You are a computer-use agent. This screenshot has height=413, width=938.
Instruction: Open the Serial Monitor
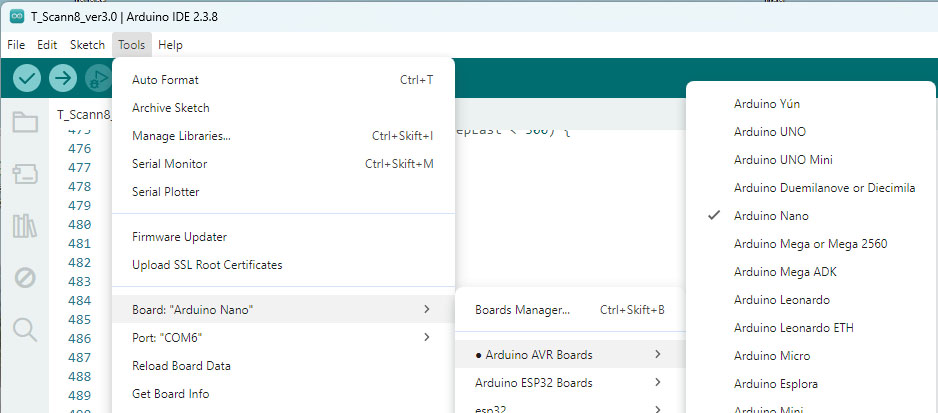pos(283,164)
